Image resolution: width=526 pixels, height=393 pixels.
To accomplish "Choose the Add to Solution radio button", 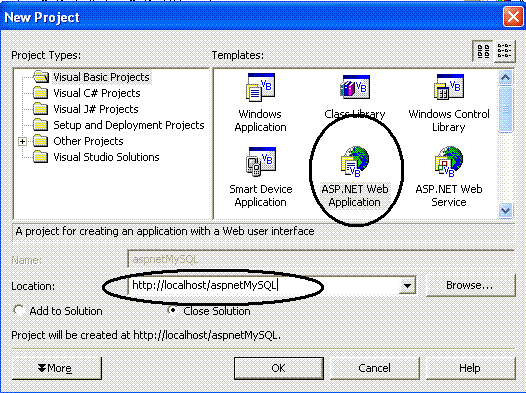I will (x=18, y=311).
